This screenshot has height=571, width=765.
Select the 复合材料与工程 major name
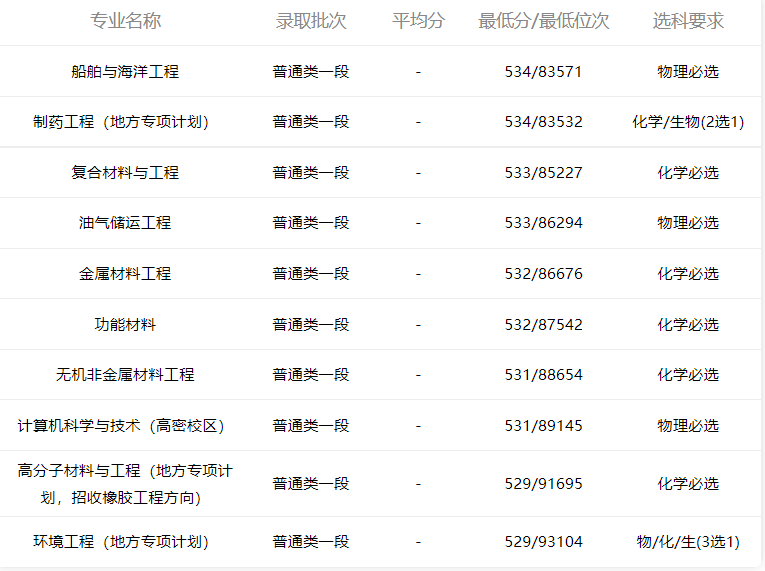[125, 173]
